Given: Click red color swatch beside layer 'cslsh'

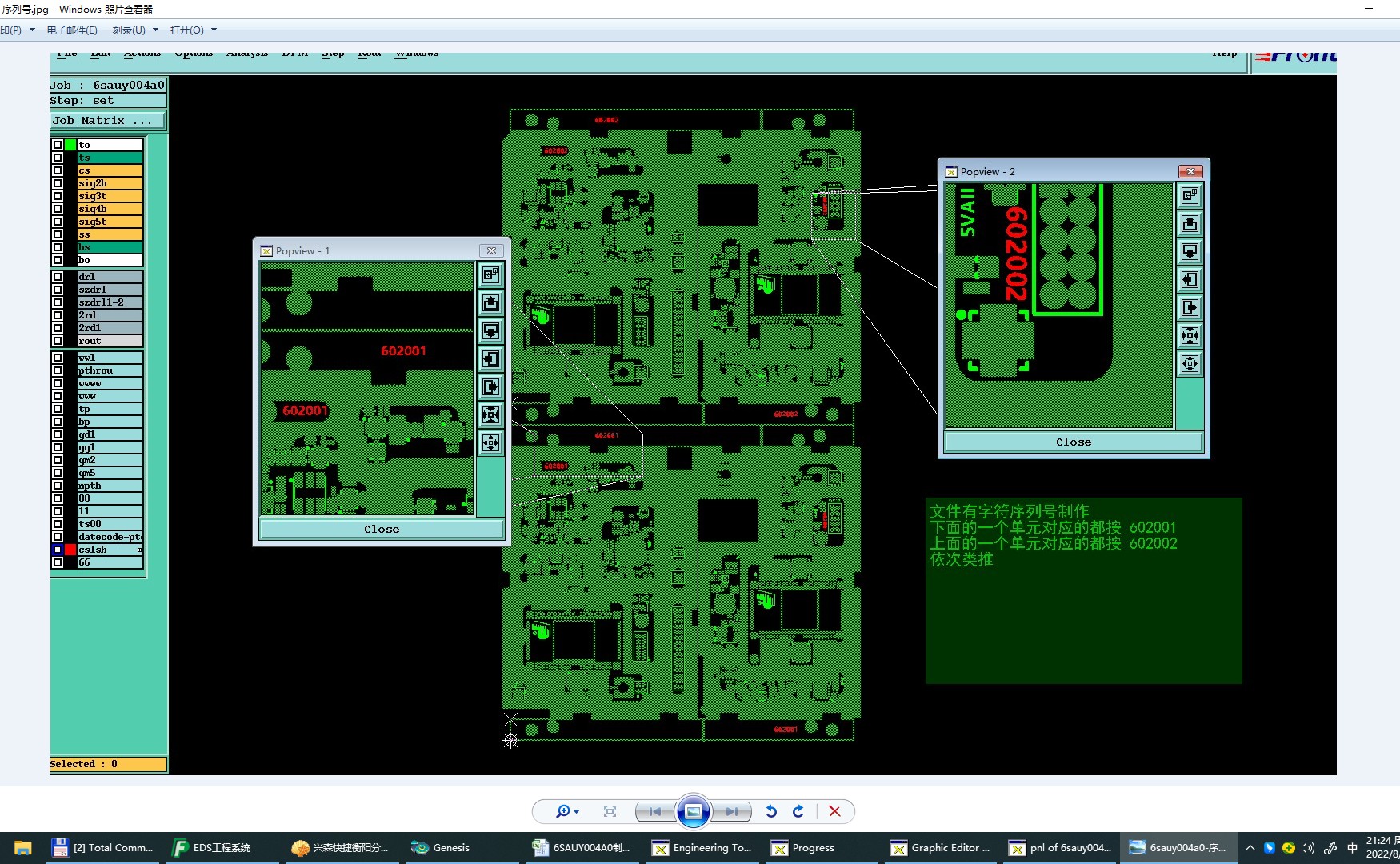Looking at the screenshot, I should (70, 550).
